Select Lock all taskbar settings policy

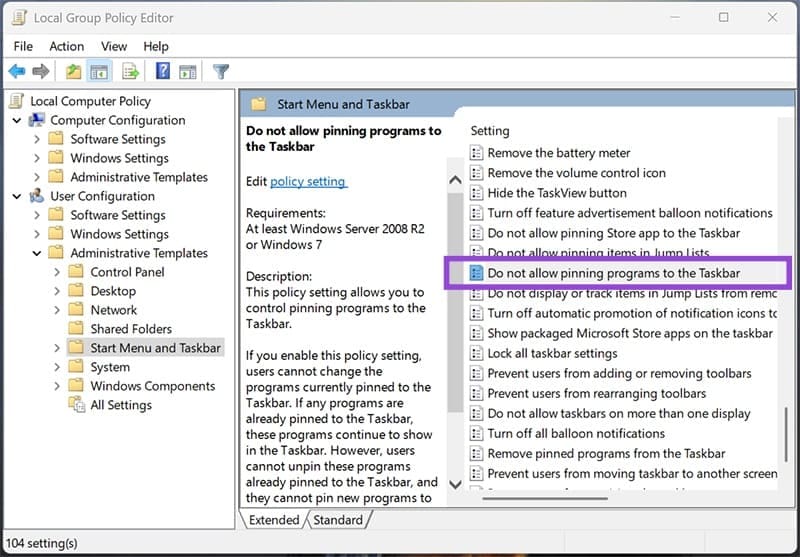pyautogui.click(x=552, y=353)
